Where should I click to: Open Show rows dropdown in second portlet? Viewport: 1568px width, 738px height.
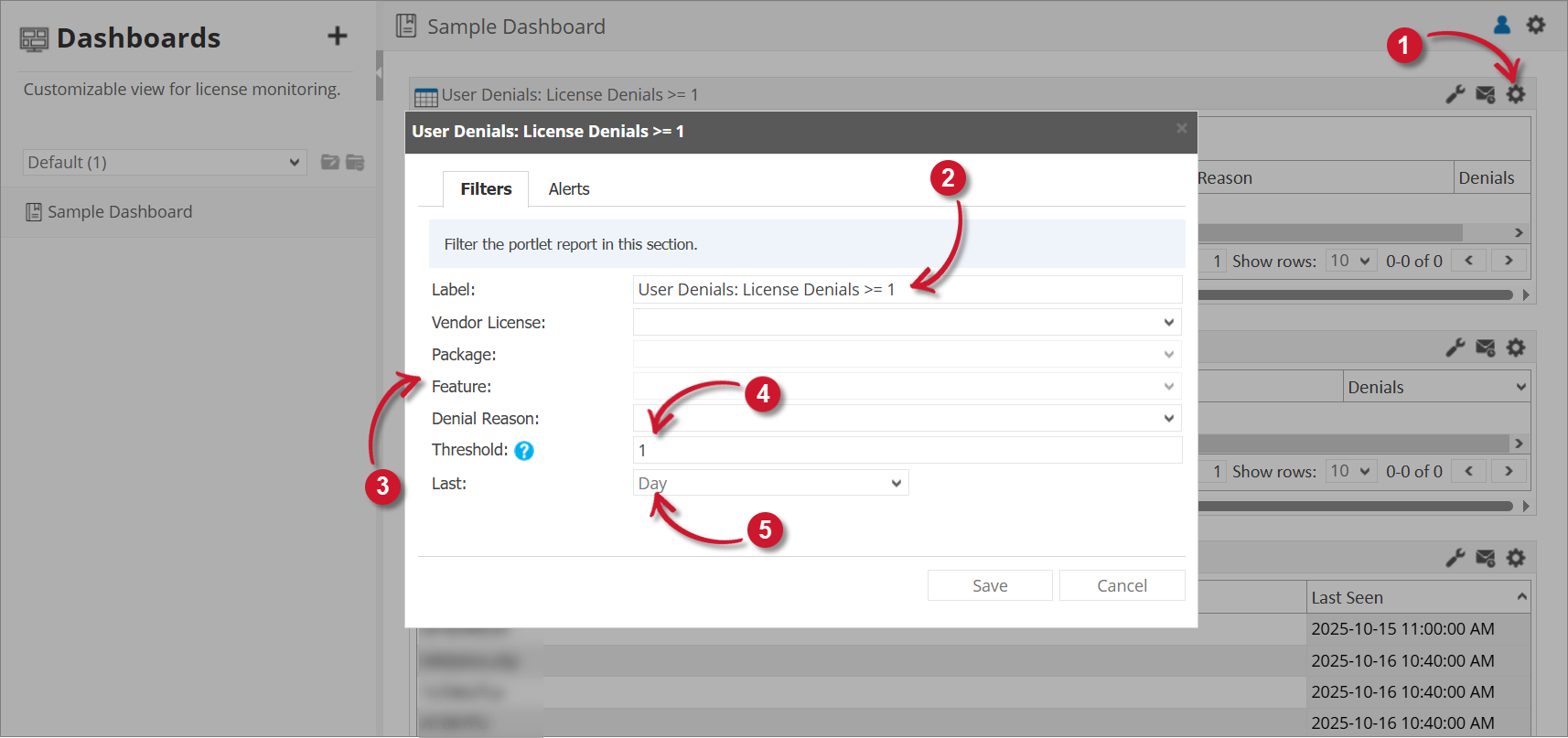tap(1351, 471)
